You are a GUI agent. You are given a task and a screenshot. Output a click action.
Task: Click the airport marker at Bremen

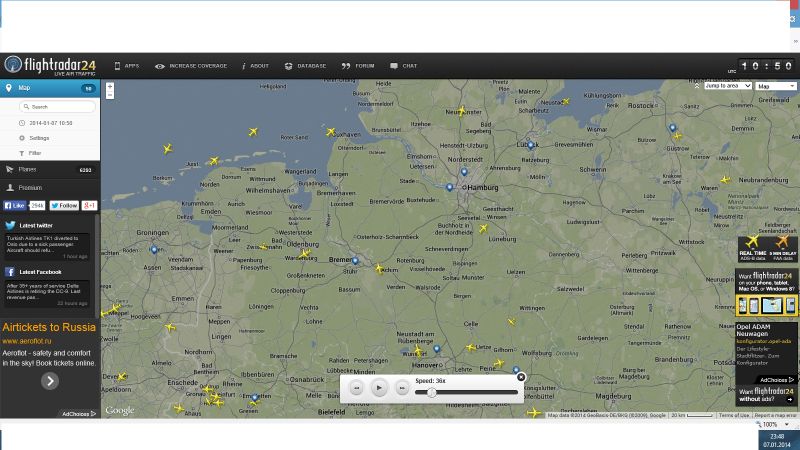(x=355, y=261)
